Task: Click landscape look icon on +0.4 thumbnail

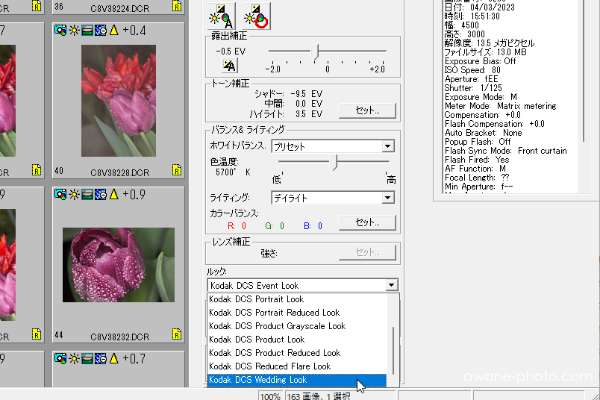Action: click(87, 31)
